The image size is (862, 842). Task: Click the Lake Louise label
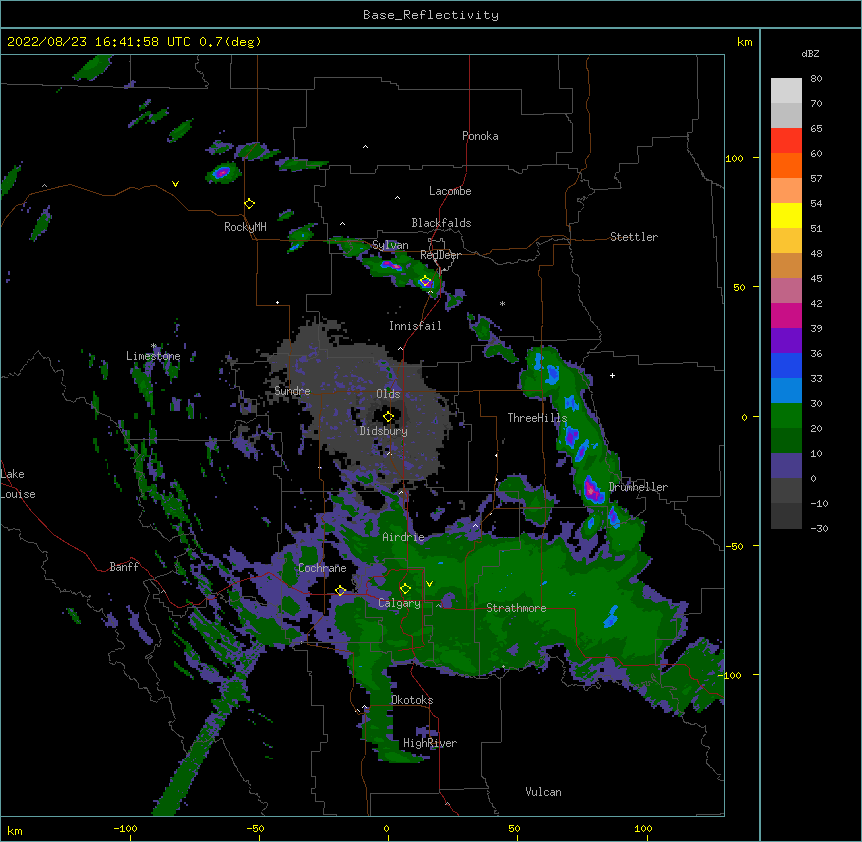18,484
